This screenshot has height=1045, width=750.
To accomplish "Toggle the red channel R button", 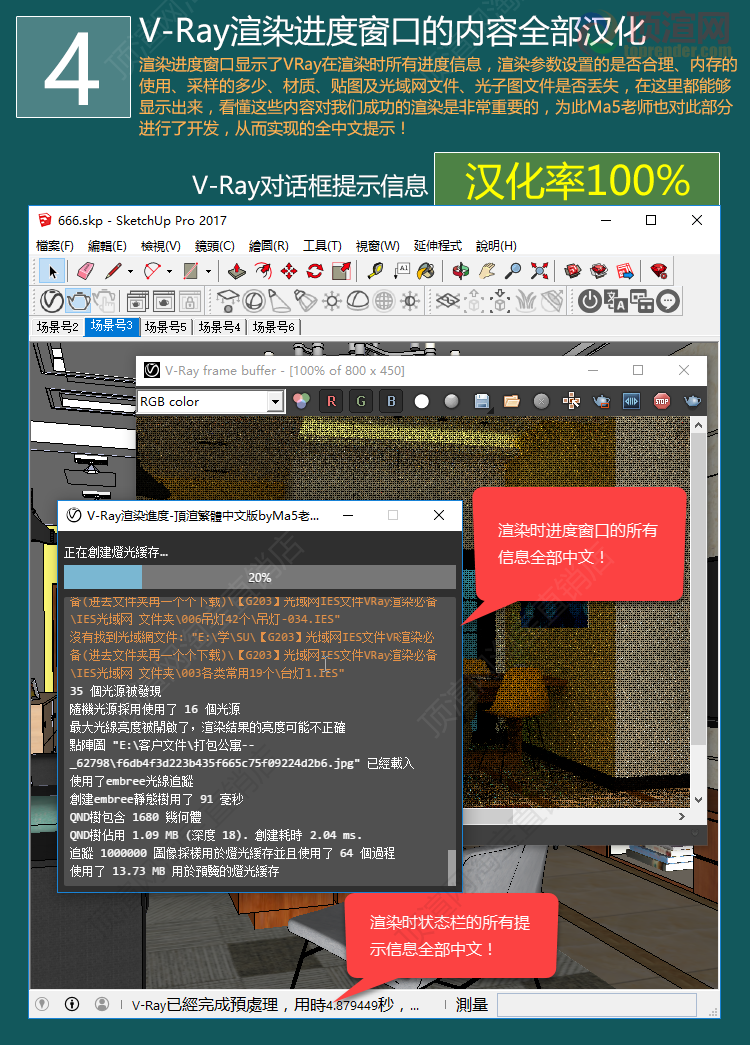I will (x=331, y=401).
